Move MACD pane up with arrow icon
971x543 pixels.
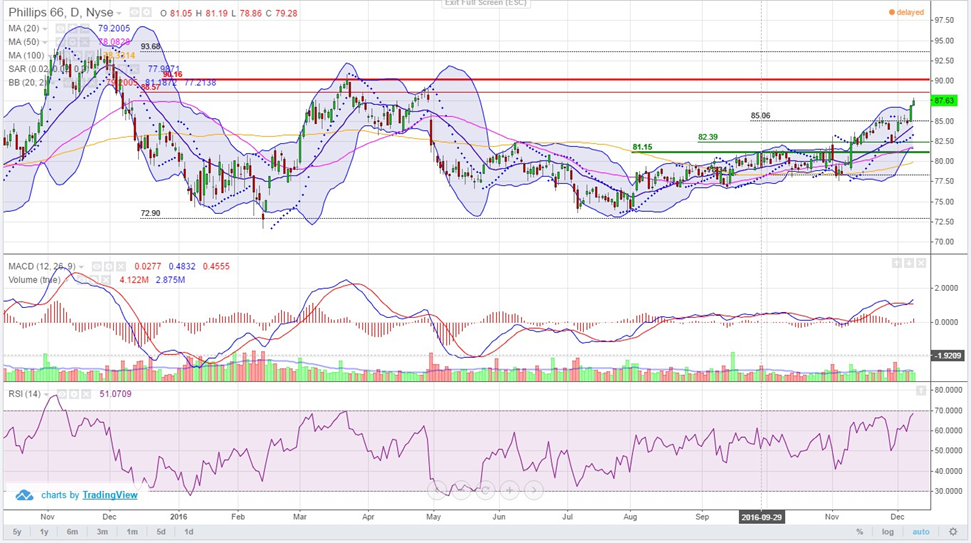tap(897, 264)
